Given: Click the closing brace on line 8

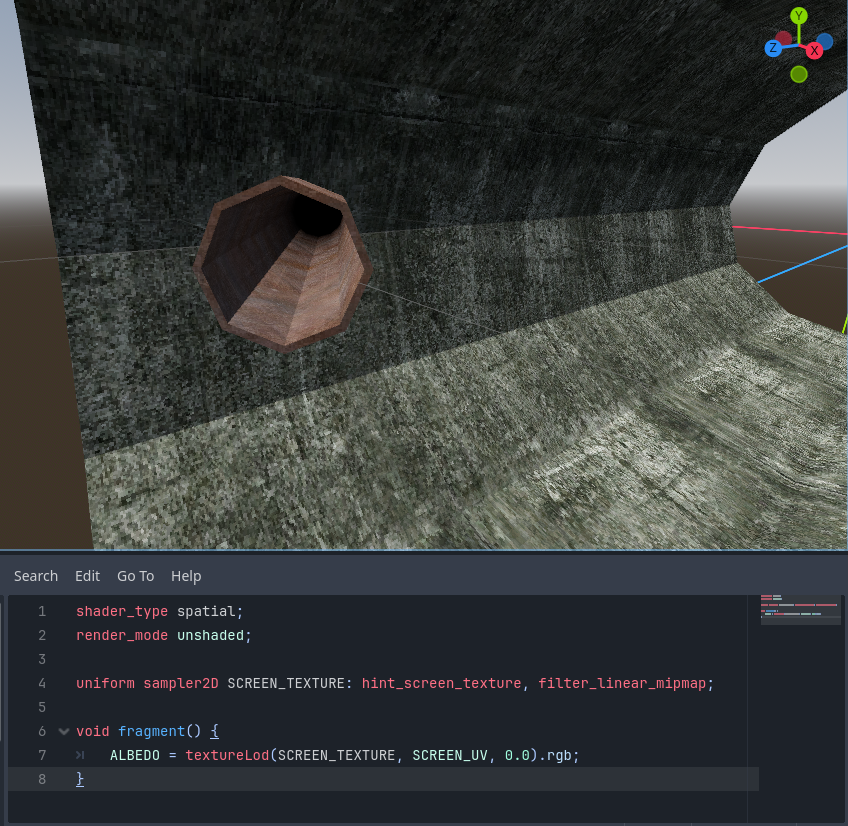Looking at the screenshot, I should (x=80, y=779).
